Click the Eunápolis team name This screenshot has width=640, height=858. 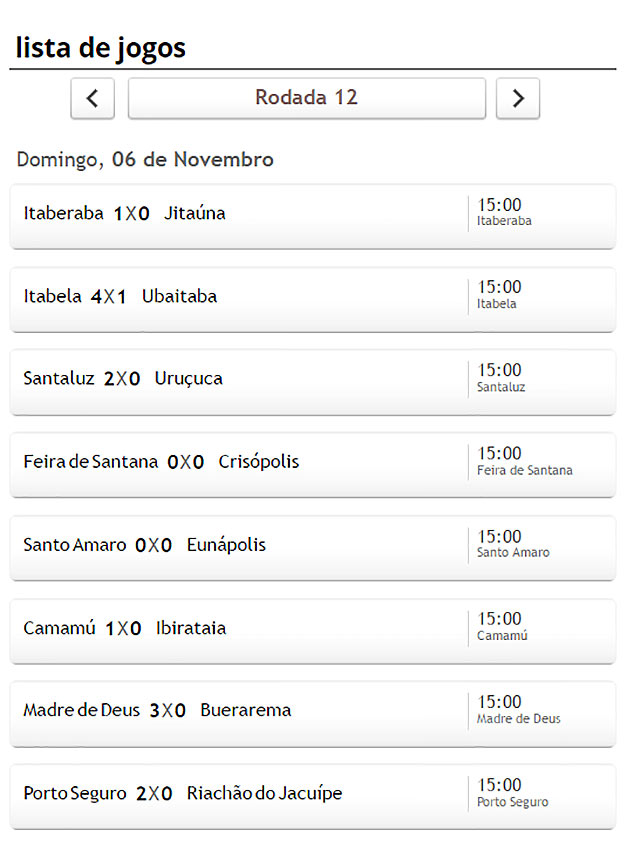pyautogui.click(x=226, y=545)
